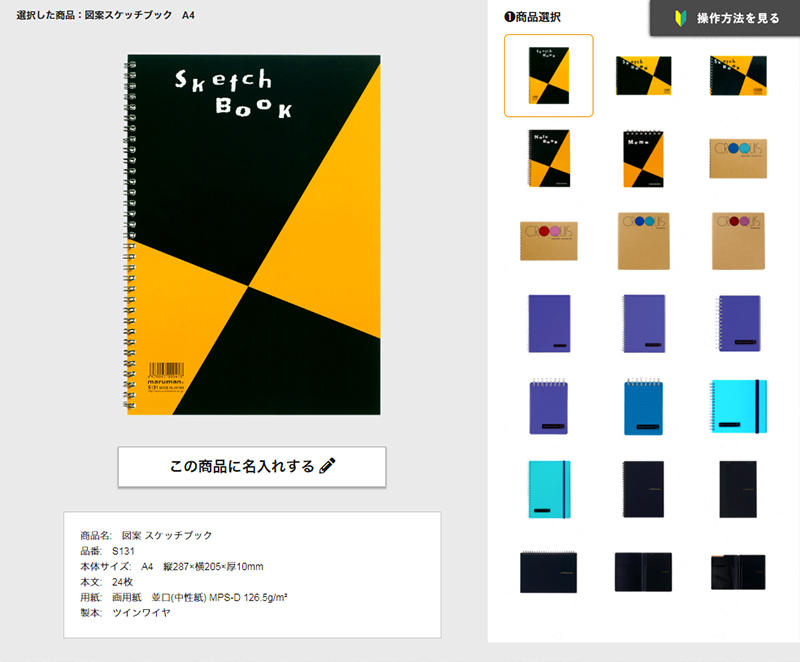Screen dimensions: 800x662
Task: Select the highlighted portrait Sketch Book thumbnail
Action: click(x=548, y=76)
